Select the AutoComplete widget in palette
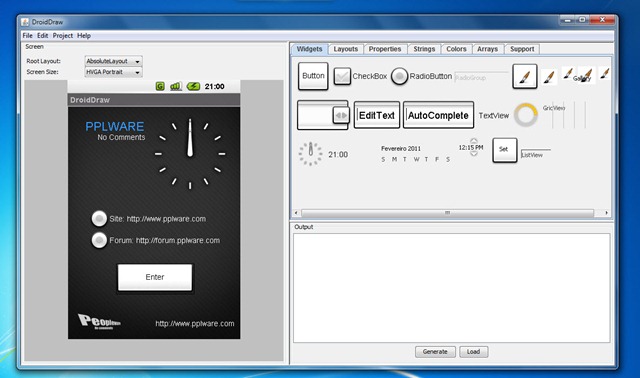The image size is (640, 378). click(438, 115)
